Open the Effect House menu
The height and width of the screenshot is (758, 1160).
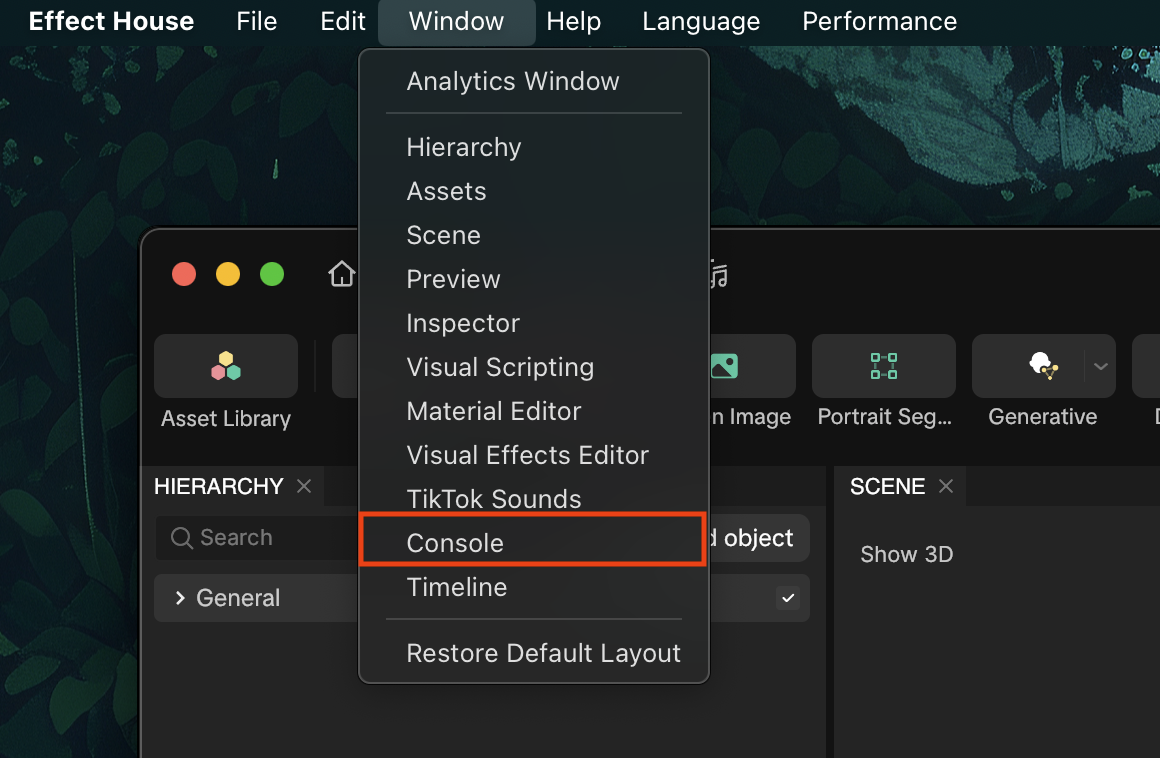pyautogui.click(x=111, y=21)
